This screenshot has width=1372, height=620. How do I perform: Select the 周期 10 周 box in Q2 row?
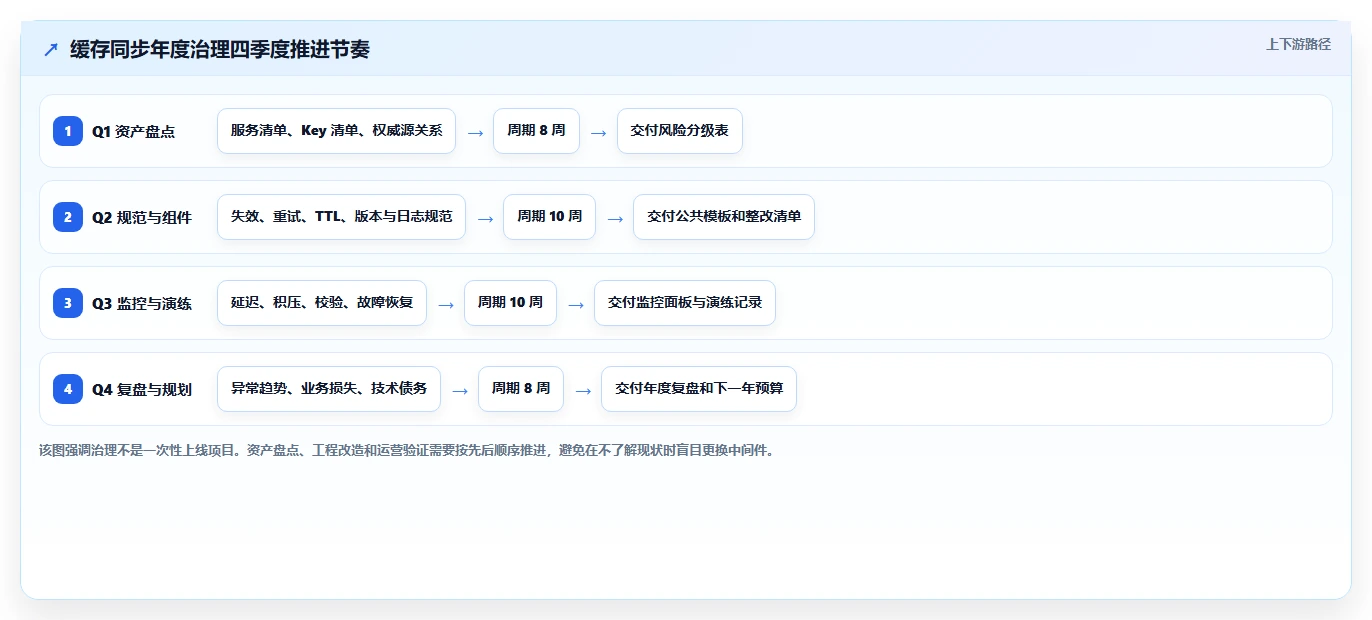pyautogui.click(x=549, y=217)
